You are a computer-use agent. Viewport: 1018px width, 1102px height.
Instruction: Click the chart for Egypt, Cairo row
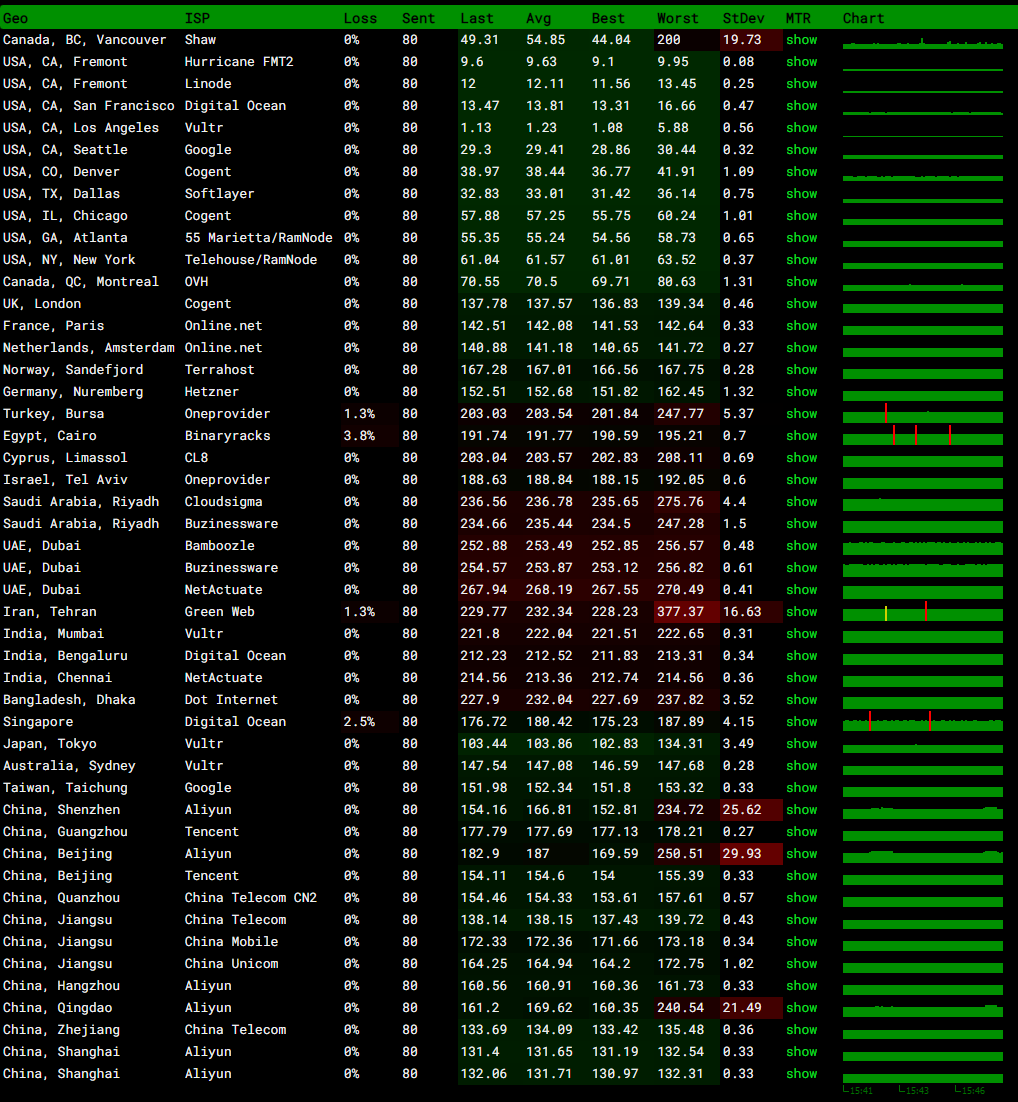(922, 436)
